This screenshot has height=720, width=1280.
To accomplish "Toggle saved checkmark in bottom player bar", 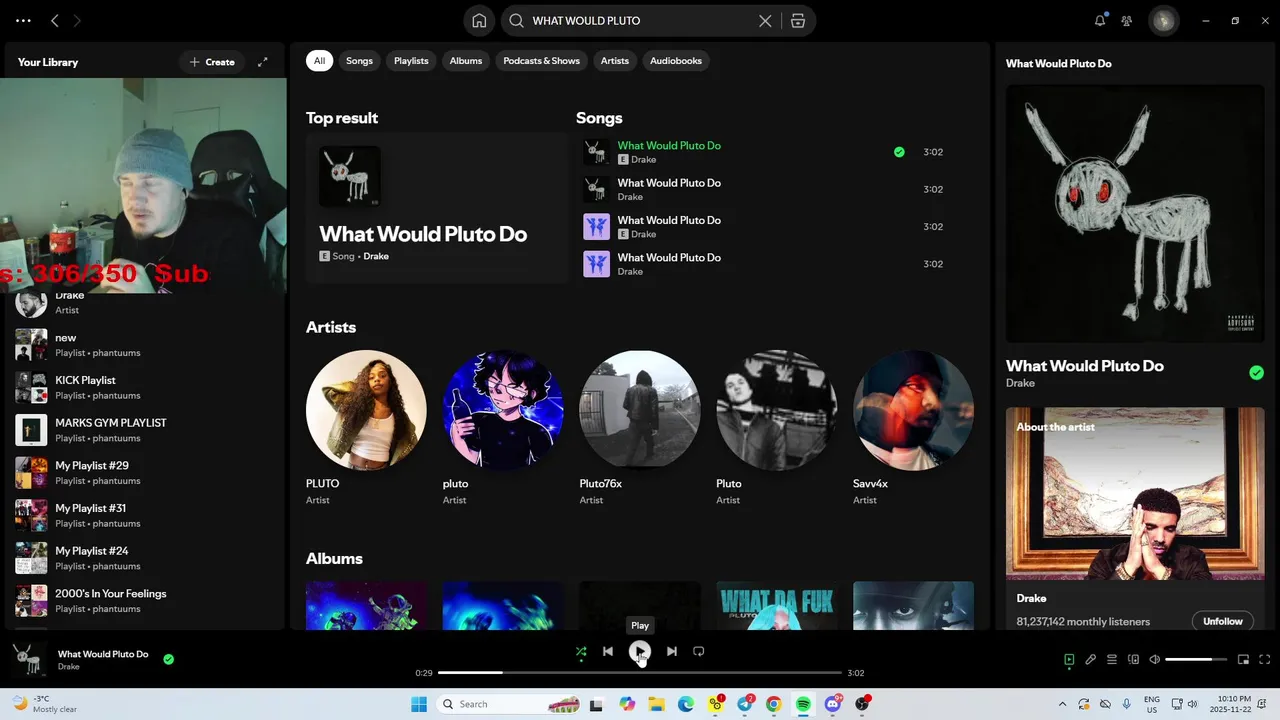I will point(168,659).
